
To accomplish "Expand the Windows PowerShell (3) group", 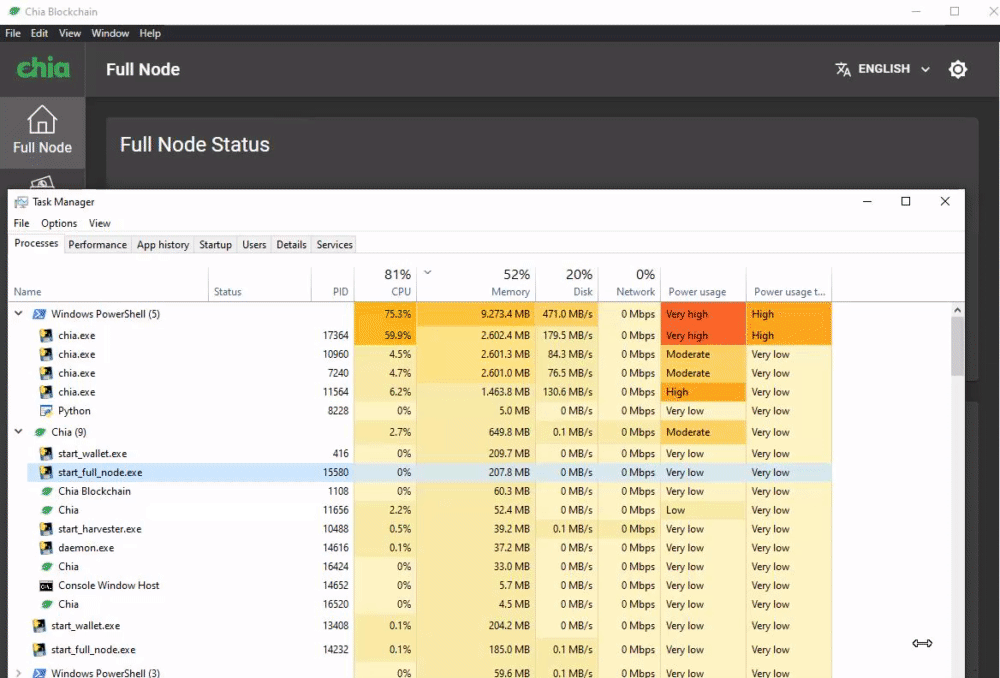I will pos(18,673).
